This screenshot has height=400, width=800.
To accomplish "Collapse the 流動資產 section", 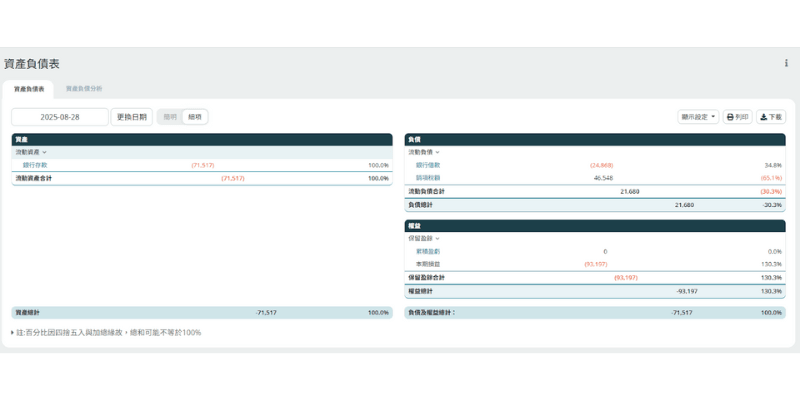I will pyautogui.click(x=31, y=152).
